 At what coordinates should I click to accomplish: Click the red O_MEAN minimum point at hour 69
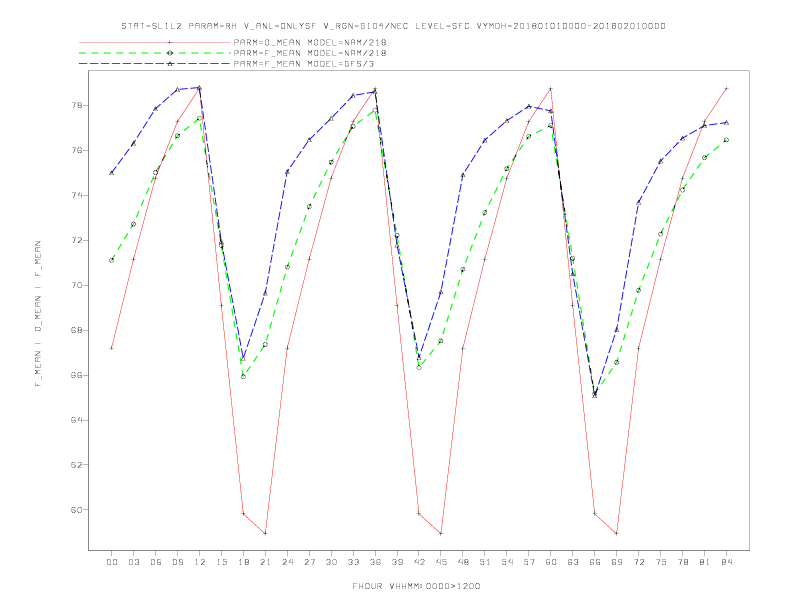click(617, 533)
